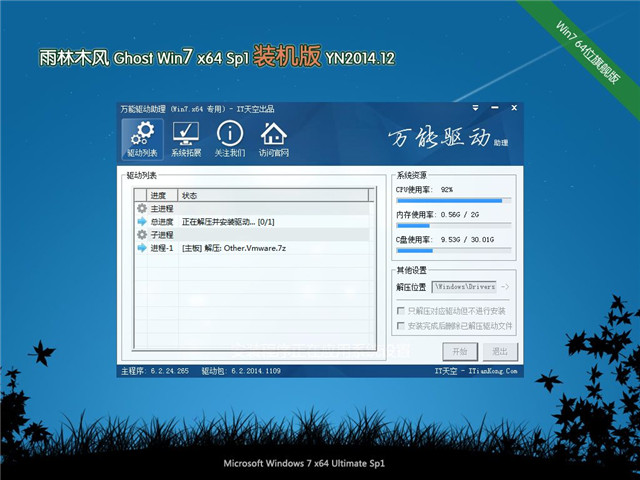This screenshot has height=480, width=640.
Task: Click the CPU使用率 progress bar
Action: 454,200
